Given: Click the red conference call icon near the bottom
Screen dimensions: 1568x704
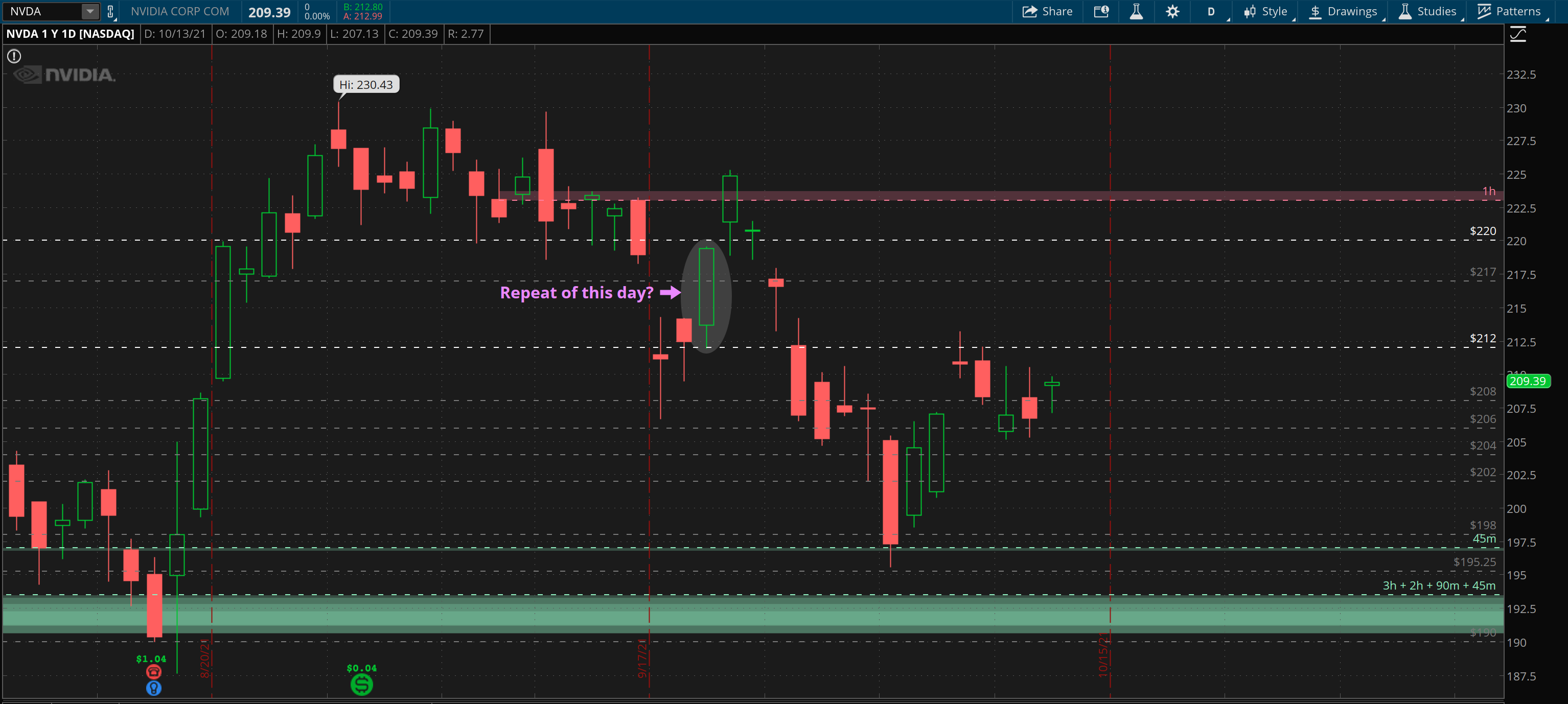Looking at the screenshot, I should [153, 671].
